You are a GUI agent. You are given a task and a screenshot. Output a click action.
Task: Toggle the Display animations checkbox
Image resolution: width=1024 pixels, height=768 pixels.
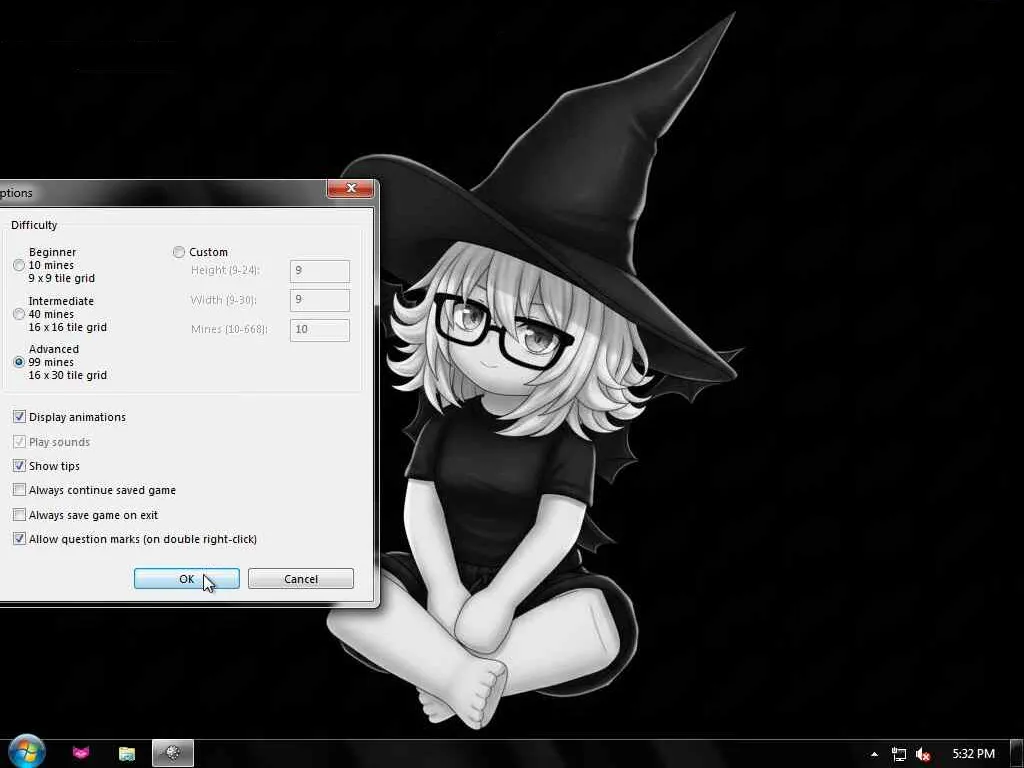[x=20, y=417]
